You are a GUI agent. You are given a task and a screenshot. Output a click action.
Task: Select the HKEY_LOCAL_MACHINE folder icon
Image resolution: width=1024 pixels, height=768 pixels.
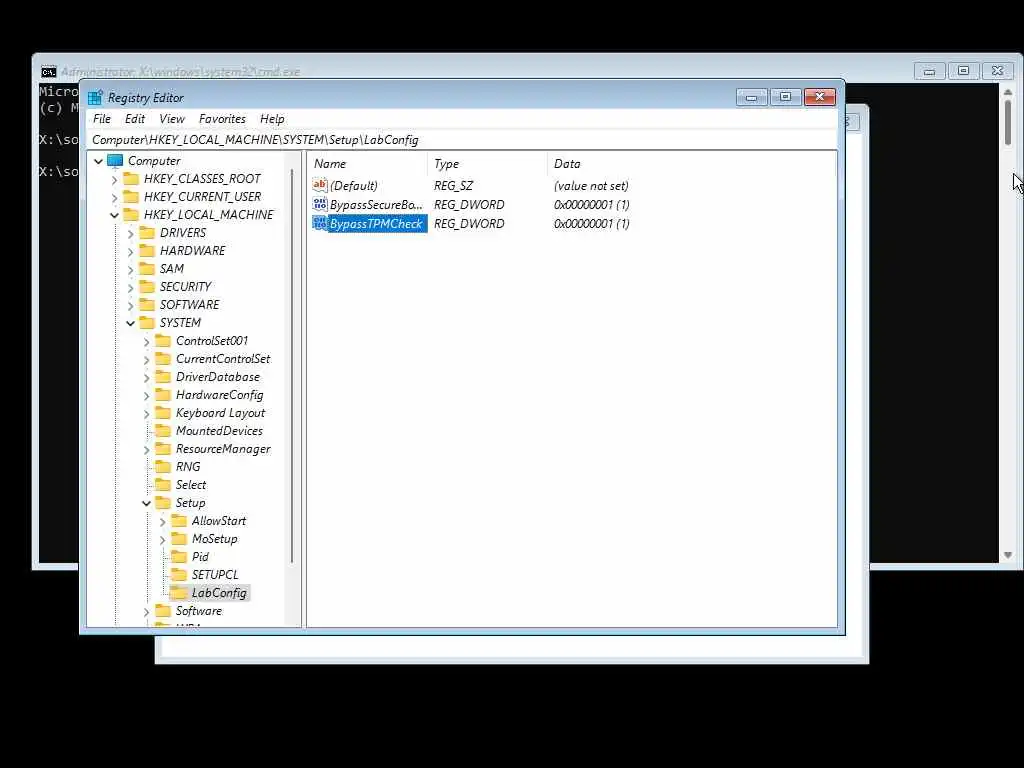pyautogui.click(x=131, y=215)
